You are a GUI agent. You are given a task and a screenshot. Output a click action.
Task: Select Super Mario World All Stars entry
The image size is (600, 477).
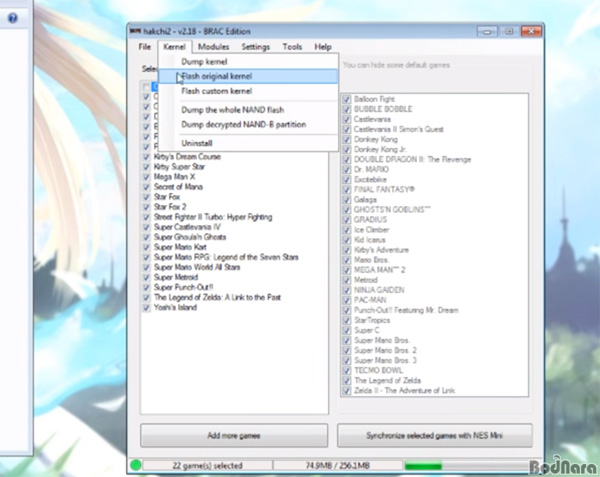pos(197,267)
